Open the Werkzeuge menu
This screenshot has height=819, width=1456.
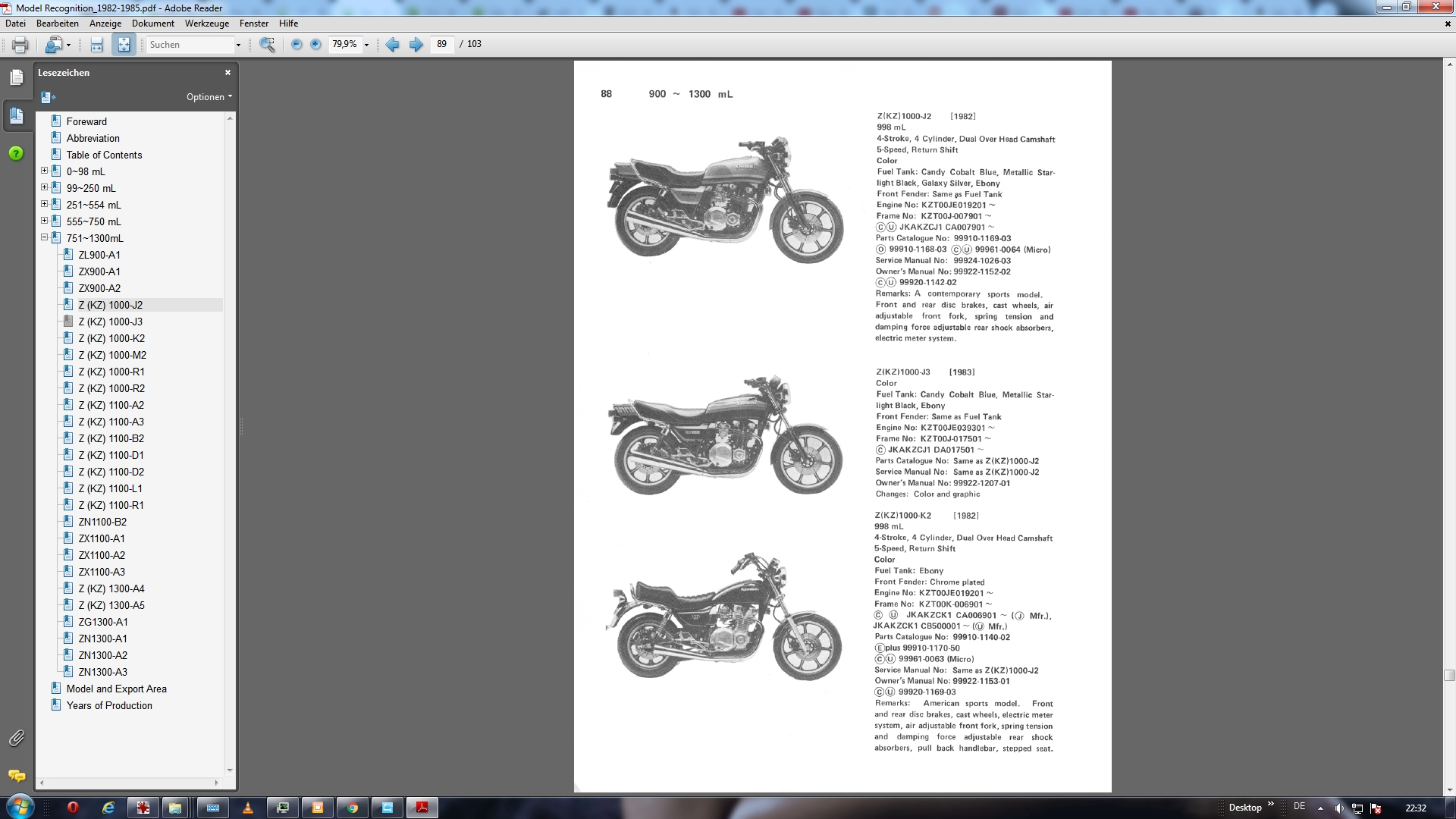click(x=206, y=24)
